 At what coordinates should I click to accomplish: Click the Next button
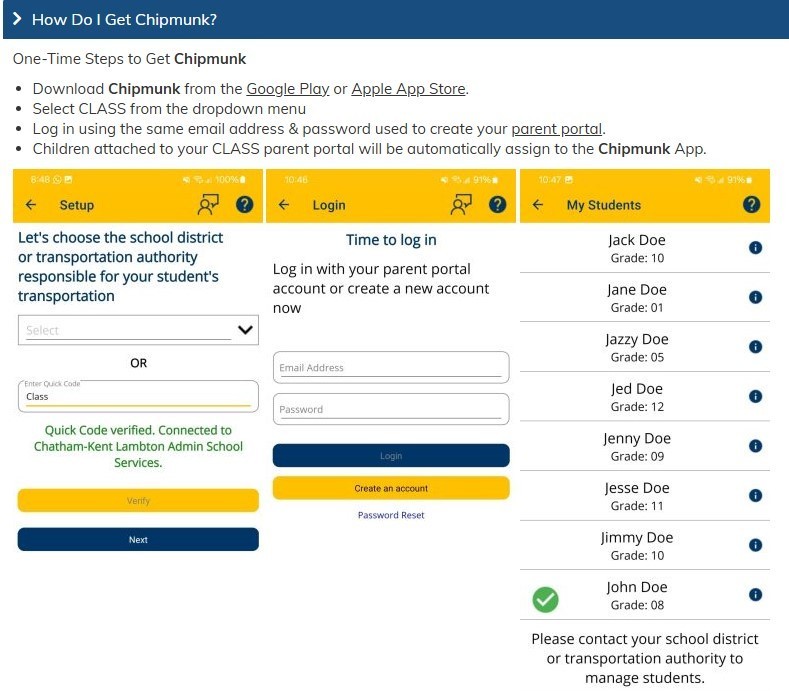tap(138, 540)
